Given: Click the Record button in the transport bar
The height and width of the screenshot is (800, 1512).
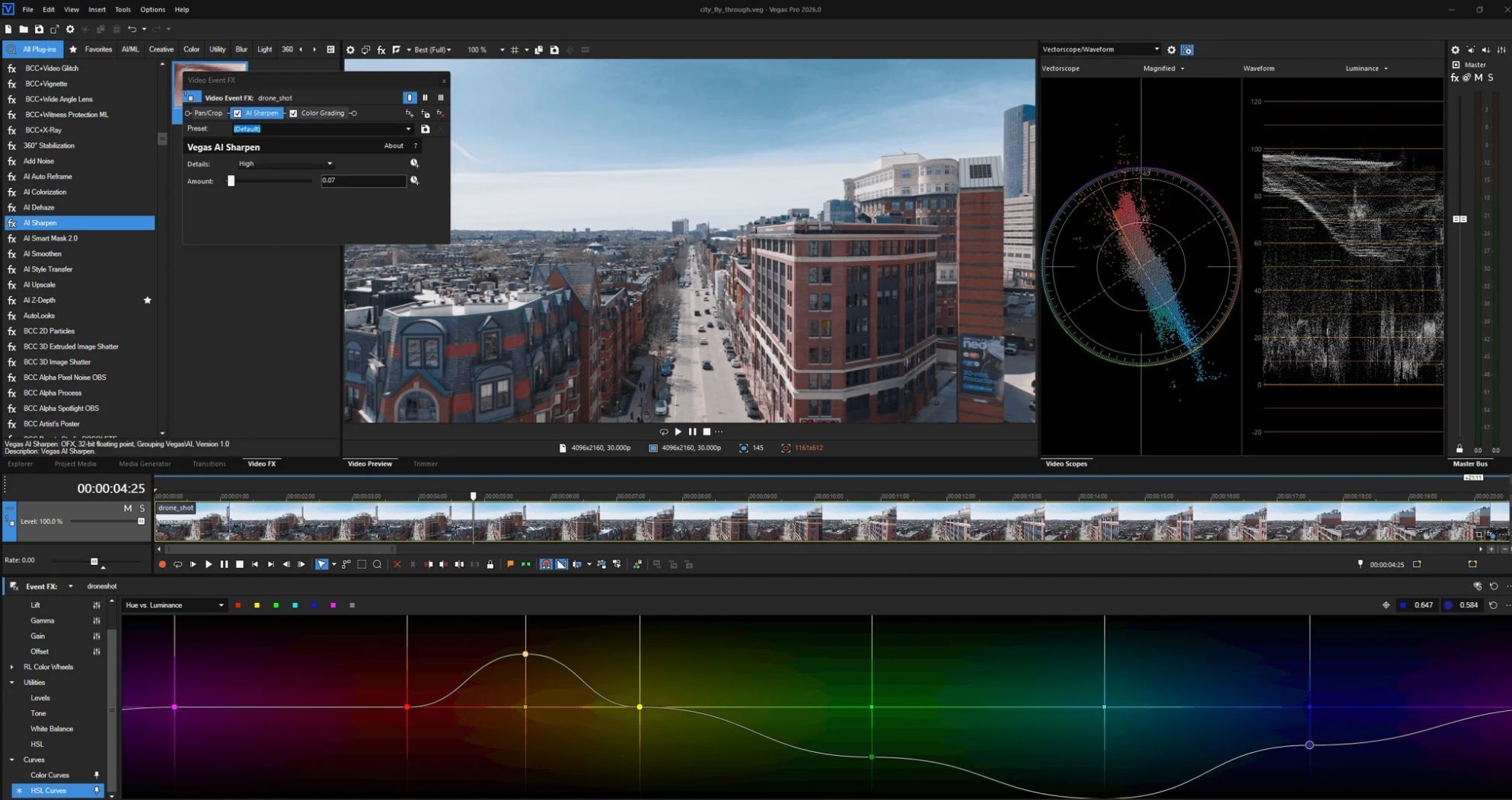Looking at the screenshot, I should [162, 565].
